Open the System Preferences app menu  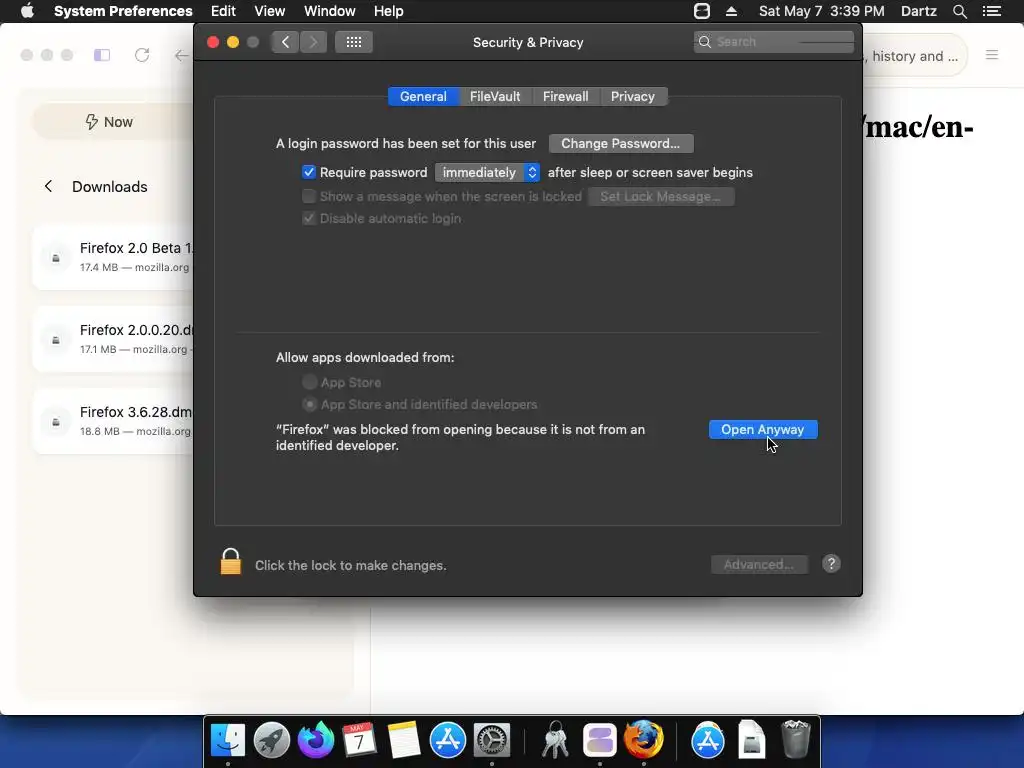click(x=123, y=11)
